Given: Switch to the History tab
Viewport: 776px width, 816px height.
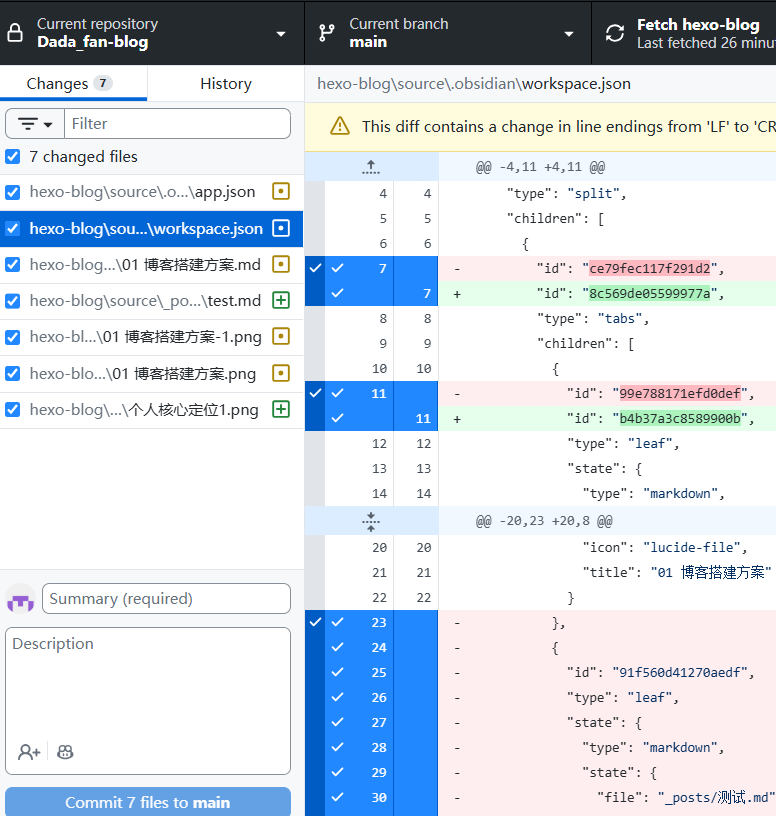Looking at the screenshot, I should tap(225, 84).
